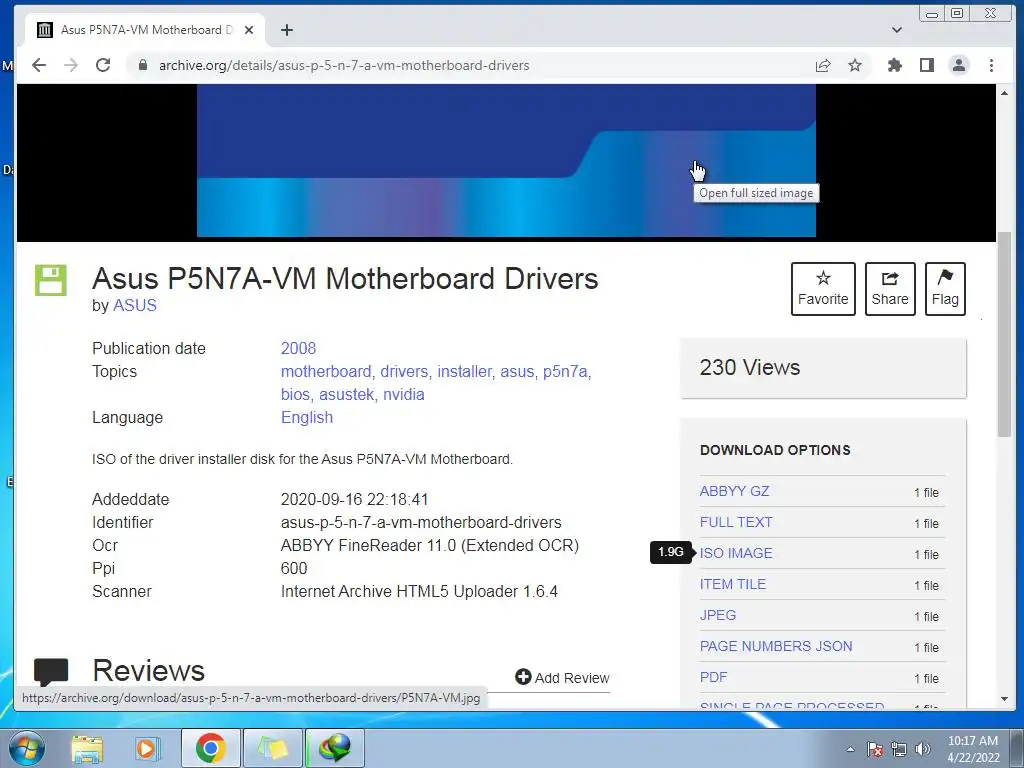Open the asustek topic link
1024x768 pixels.
click(x=346, y=394)
